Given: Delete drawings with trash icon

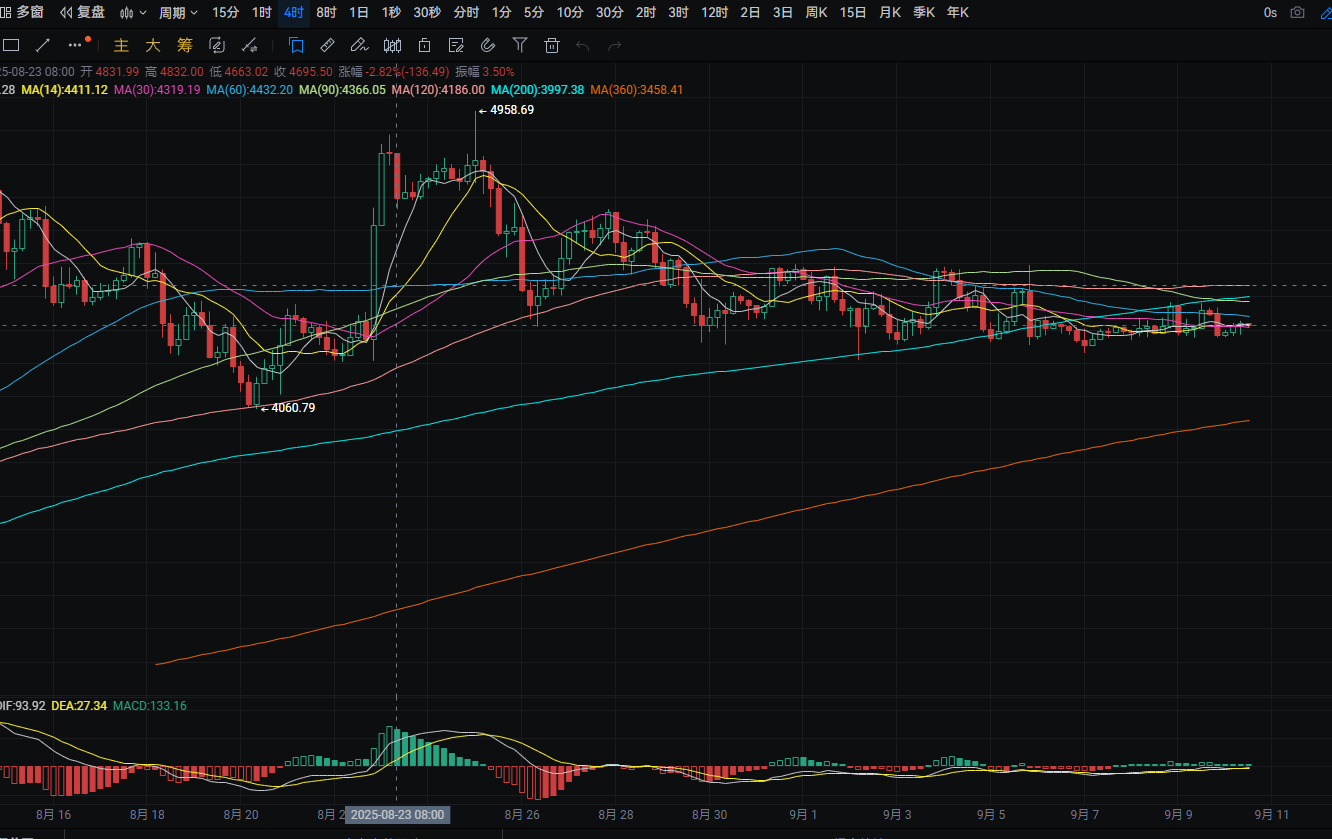Looking at the screenshot, I should pos(552,45).
